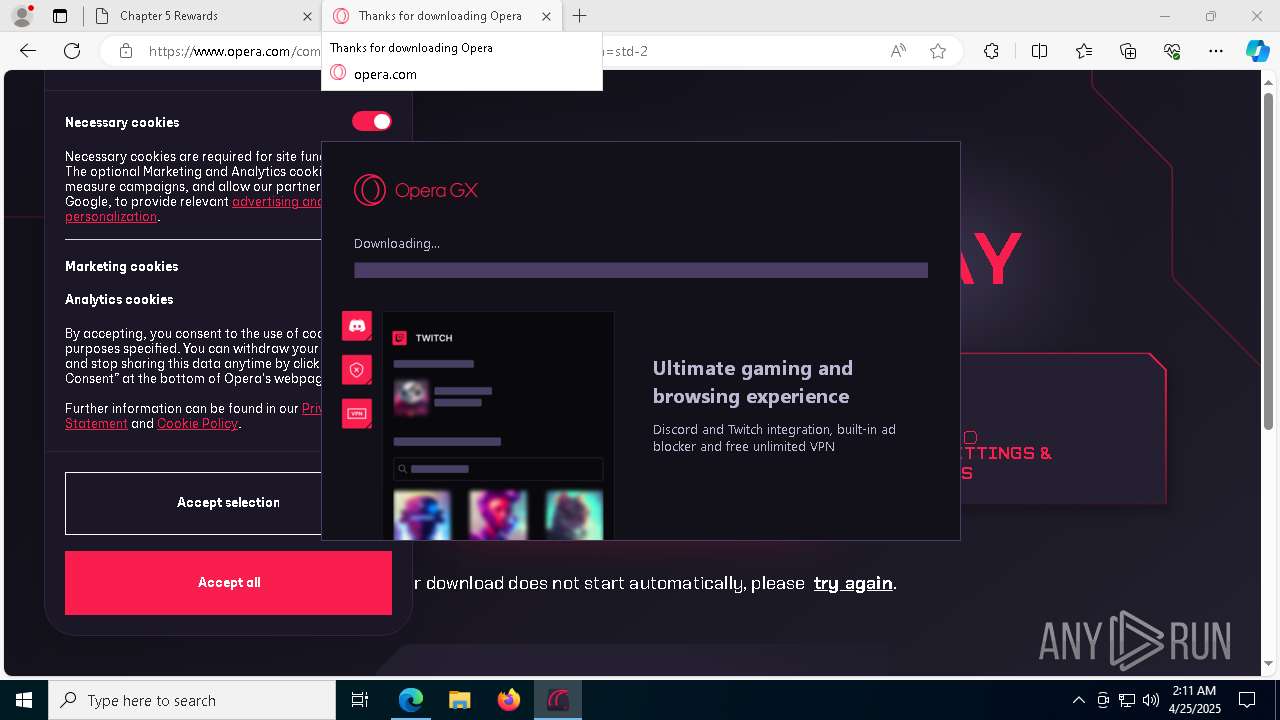Open advertising and personalization link
This screenshot has height=720, width=1280.
pos(277,201)
